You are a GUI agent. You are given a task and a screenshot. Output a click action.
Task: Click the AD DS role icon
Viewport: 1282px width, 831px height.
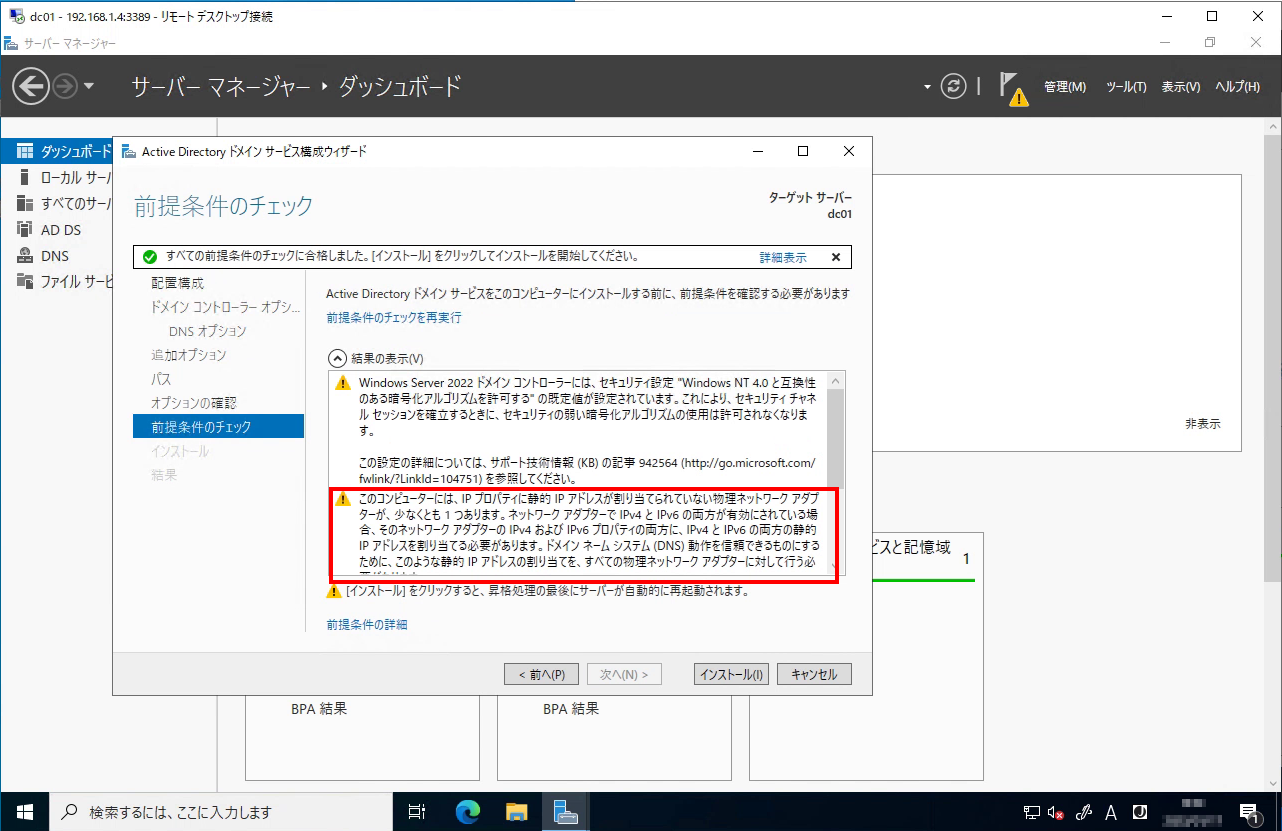(x=25, y=229)
